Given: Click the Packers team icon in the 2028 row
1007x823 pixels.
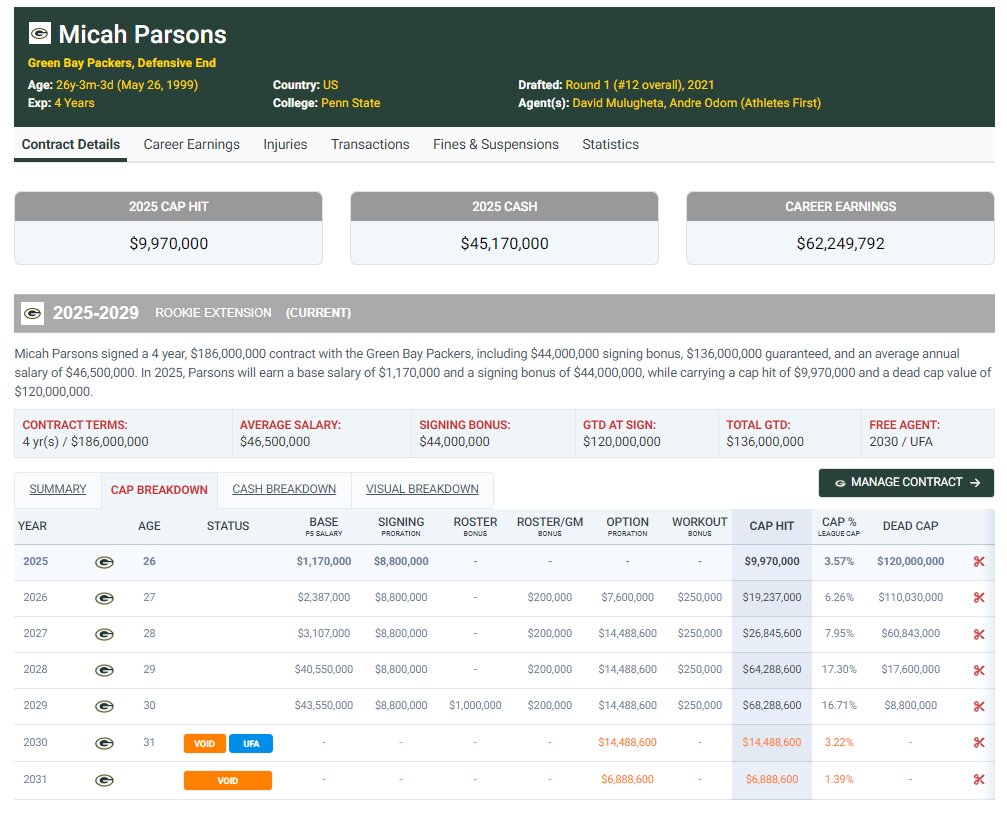Looking at the screenshot, I should (x=104, y=670).
